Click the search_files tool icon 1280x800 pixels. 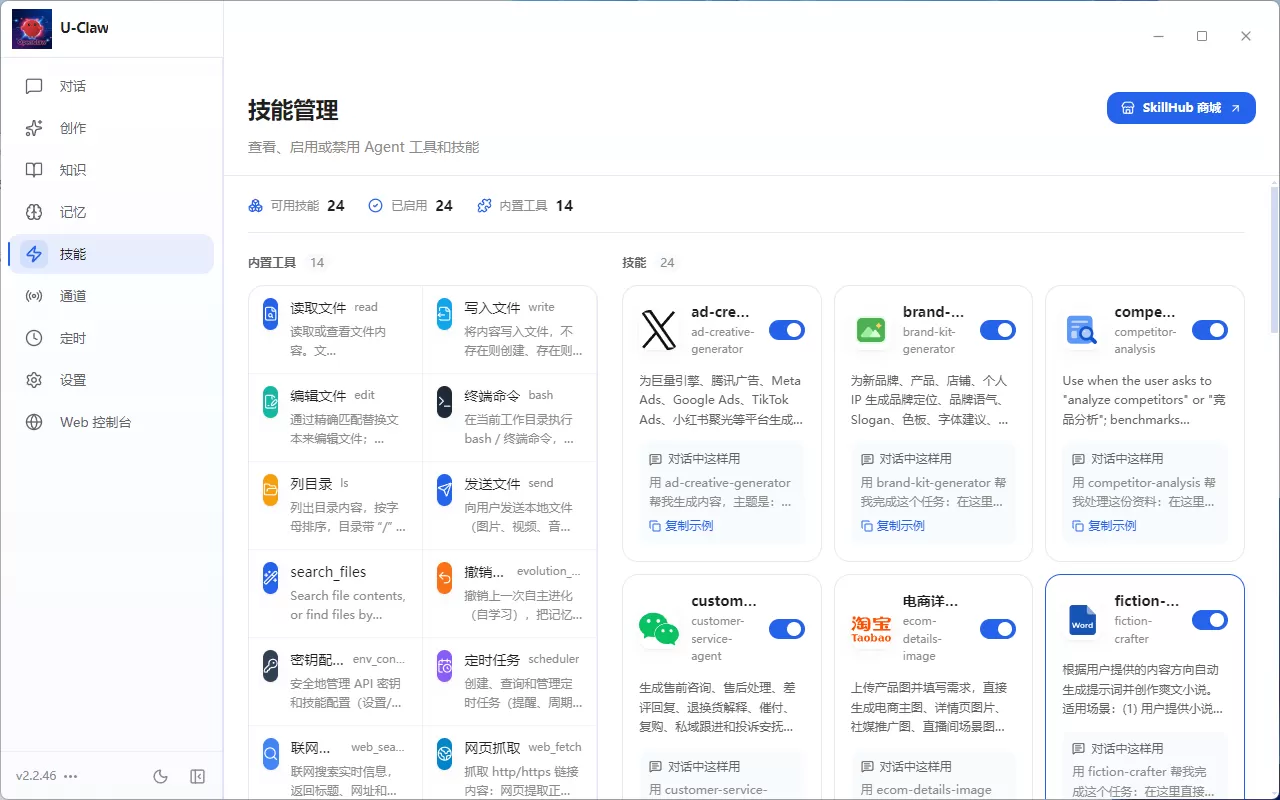coord(271,578)
